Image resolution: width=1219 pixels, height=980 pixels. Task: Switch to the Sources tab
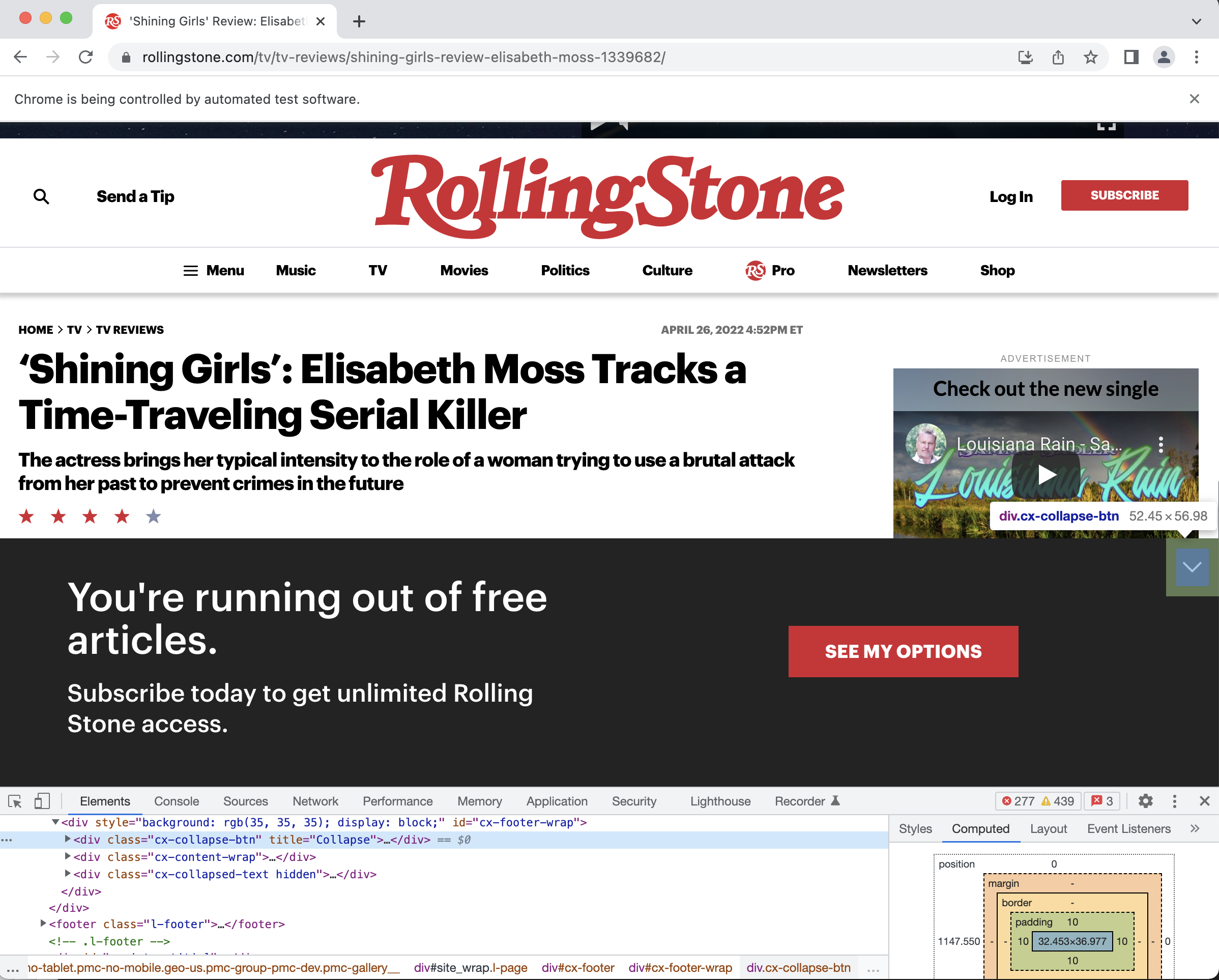245,801
